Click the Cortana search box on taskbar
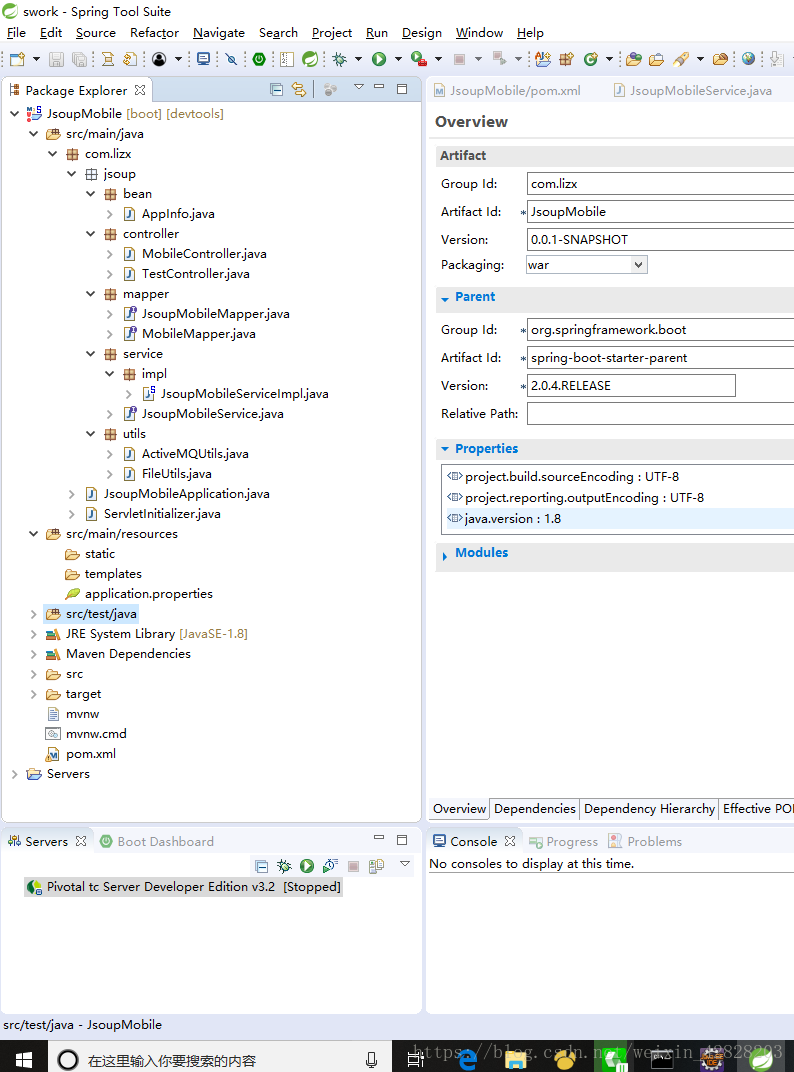794x1072 pixels. pyautogui.click(x=219, y=1058)
